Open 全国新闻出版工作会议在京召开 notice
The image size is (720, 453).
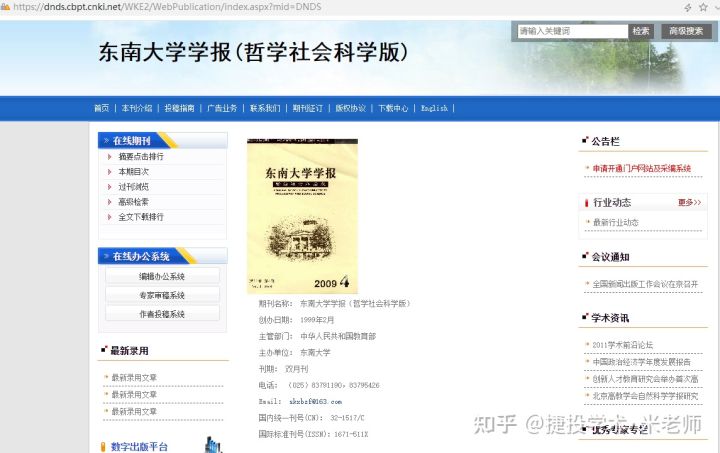click(645, 284)
